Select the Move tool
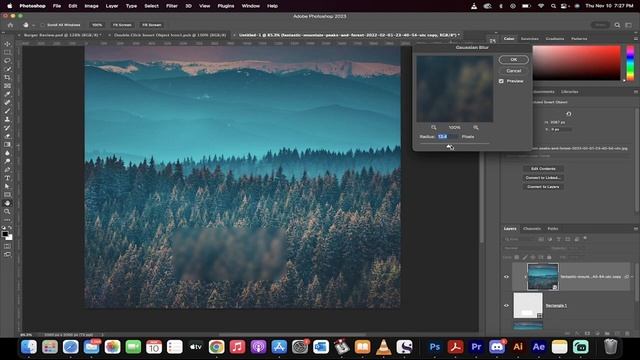The width and height of the screenshot is (640, 360). coord(7,44)
